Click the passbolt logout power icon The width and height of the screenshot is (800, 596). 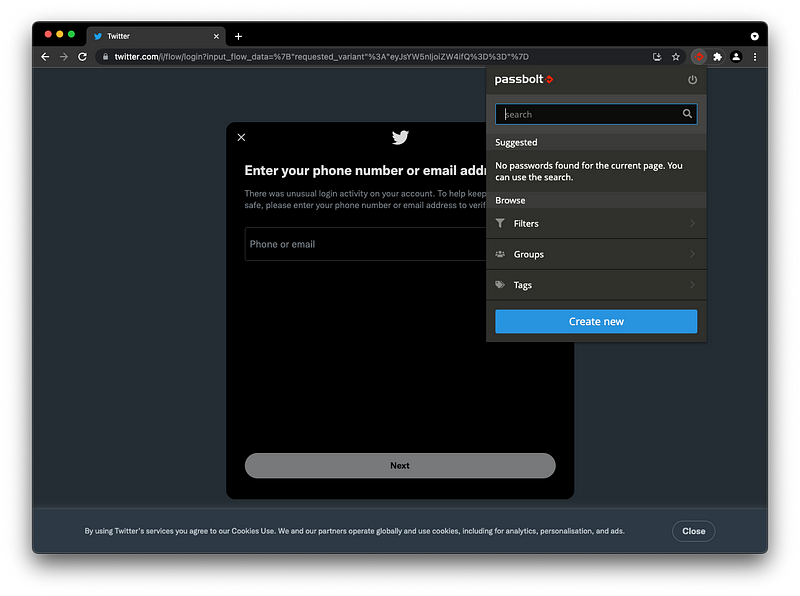(x=692, y=80)
